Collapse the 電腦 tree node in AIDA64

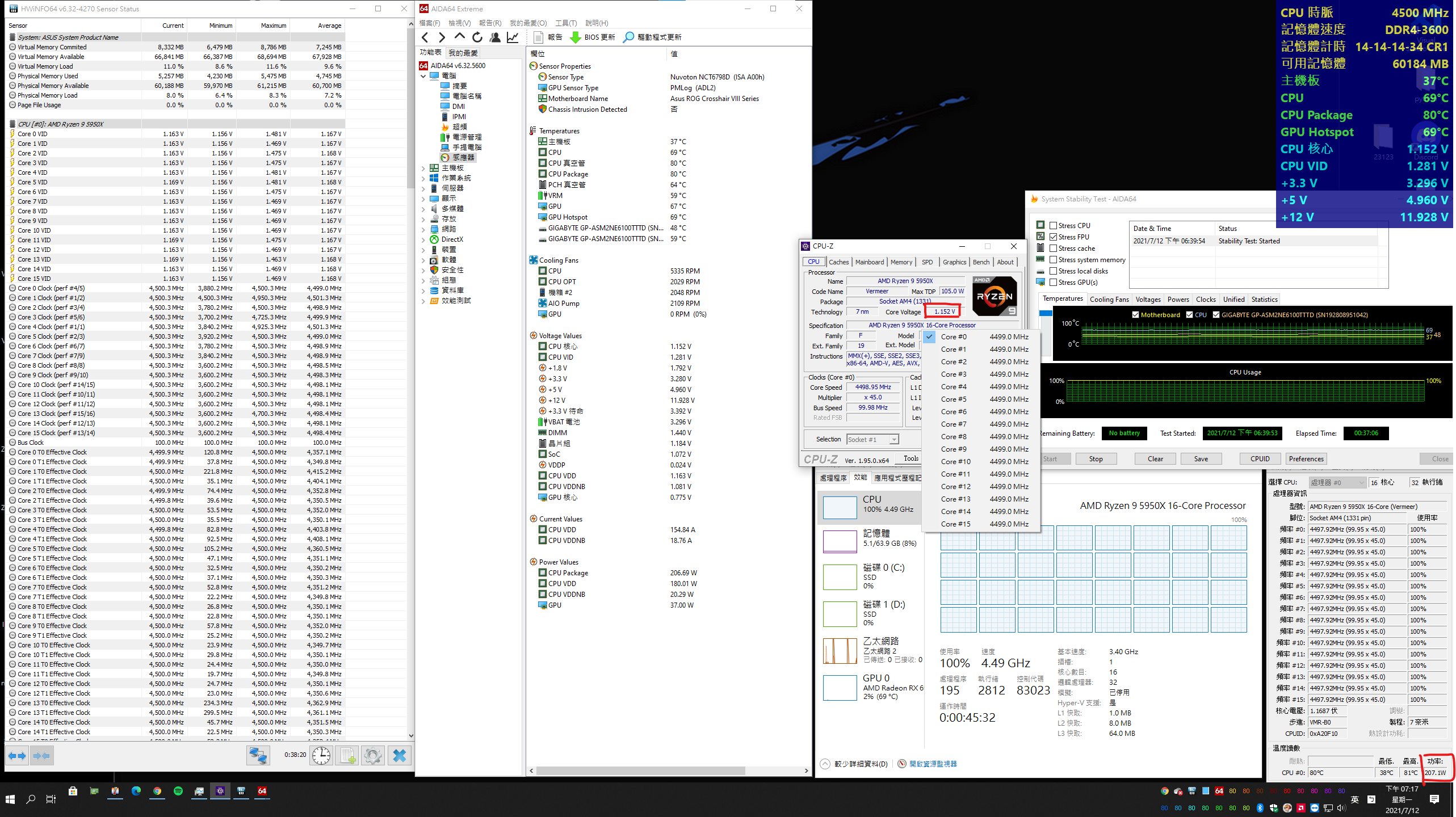pos(423,75)
